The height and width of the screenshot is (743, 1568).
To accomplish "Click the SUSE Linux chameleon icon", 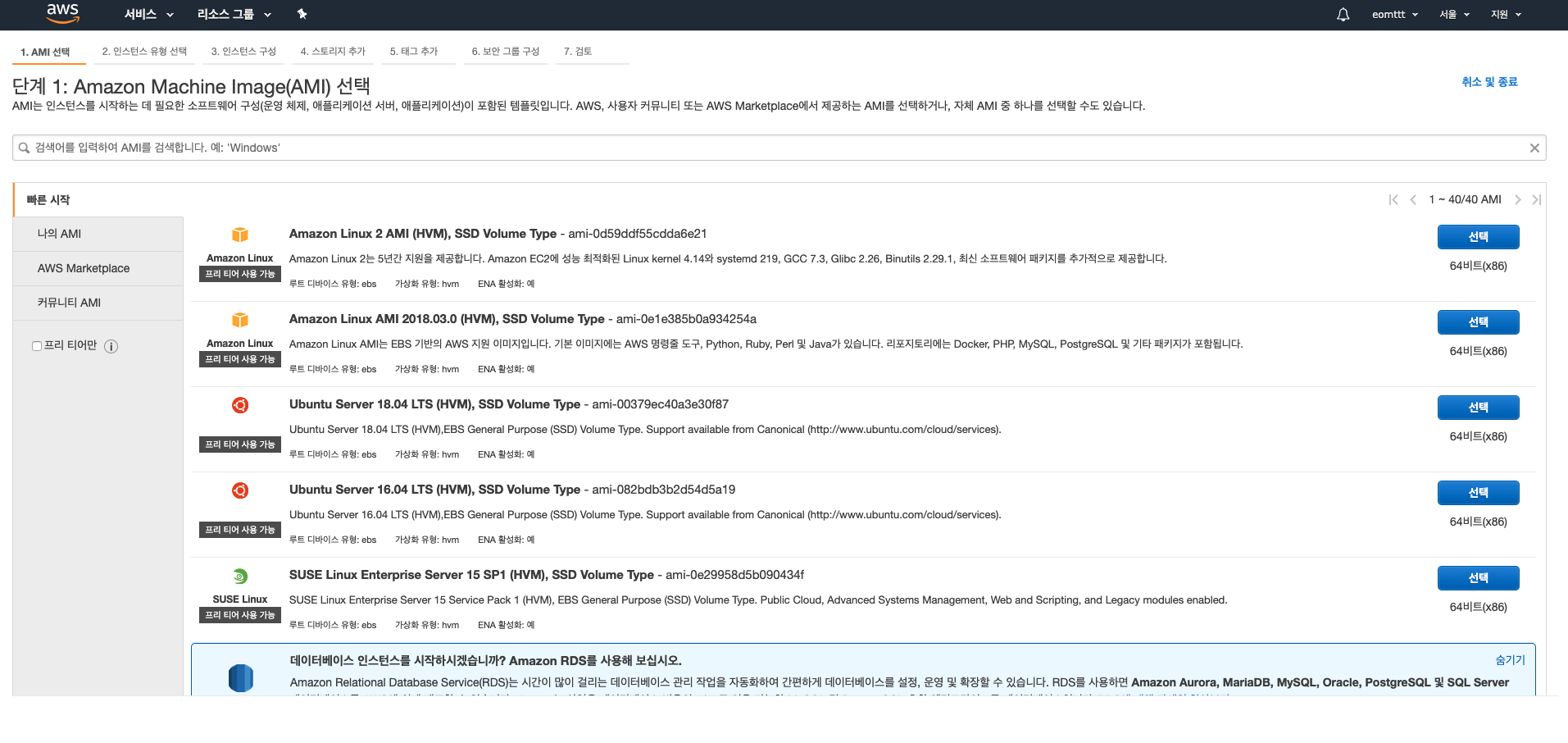I will tap(240, 577).
